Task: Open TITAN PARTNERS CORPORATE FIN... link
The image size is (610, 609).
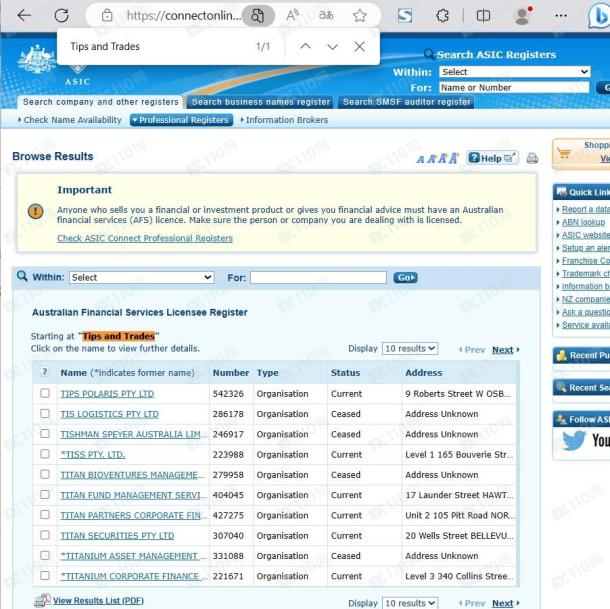Action: click(x=133, y=515)
